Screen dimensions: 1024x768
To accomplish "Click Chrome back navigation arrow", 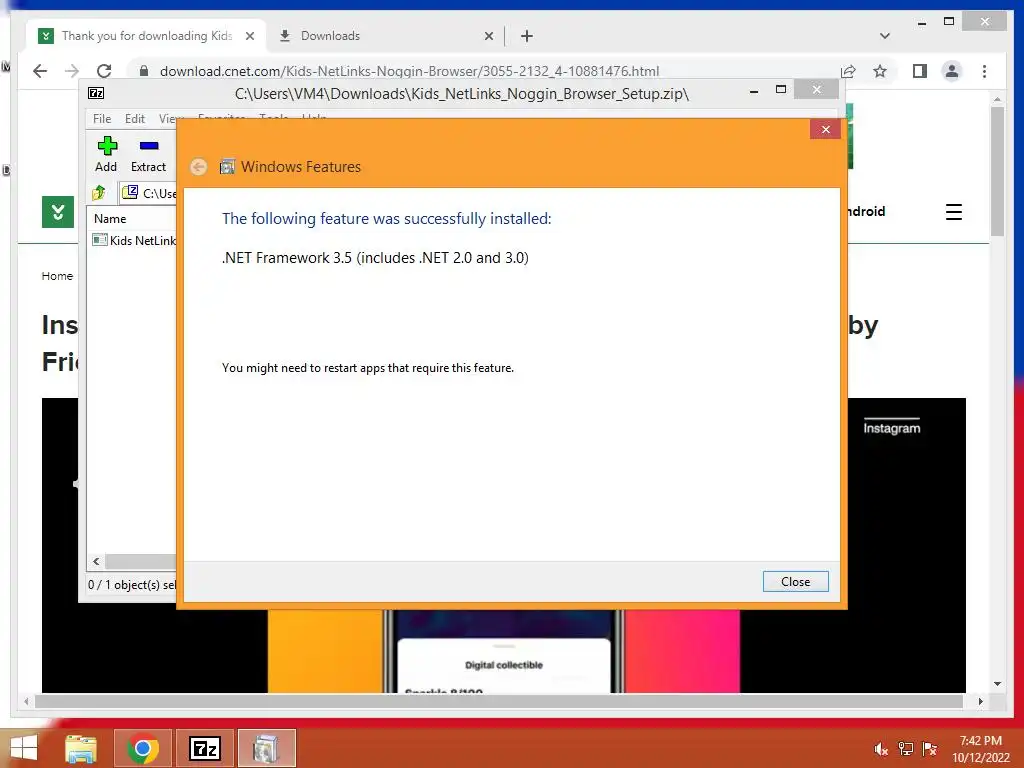I will (40, 71).
